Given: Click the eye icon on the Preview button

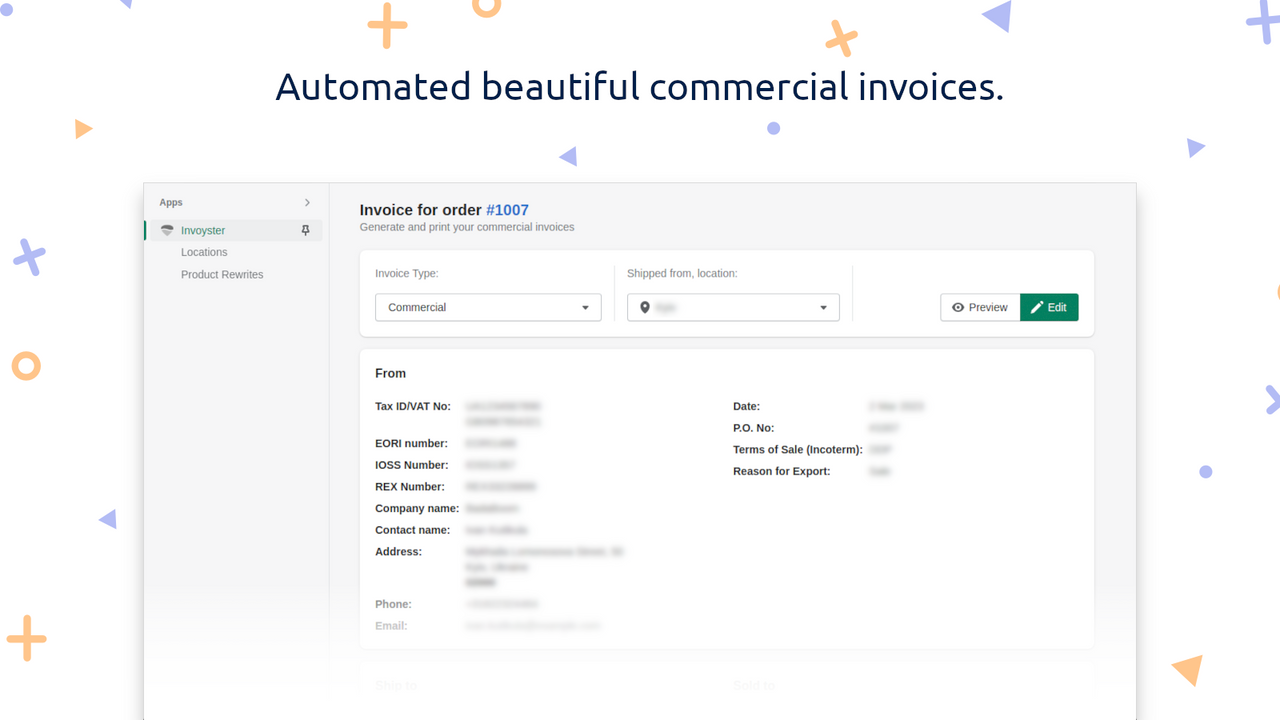Looking at the screenshot, I should (x=960, y=307).
